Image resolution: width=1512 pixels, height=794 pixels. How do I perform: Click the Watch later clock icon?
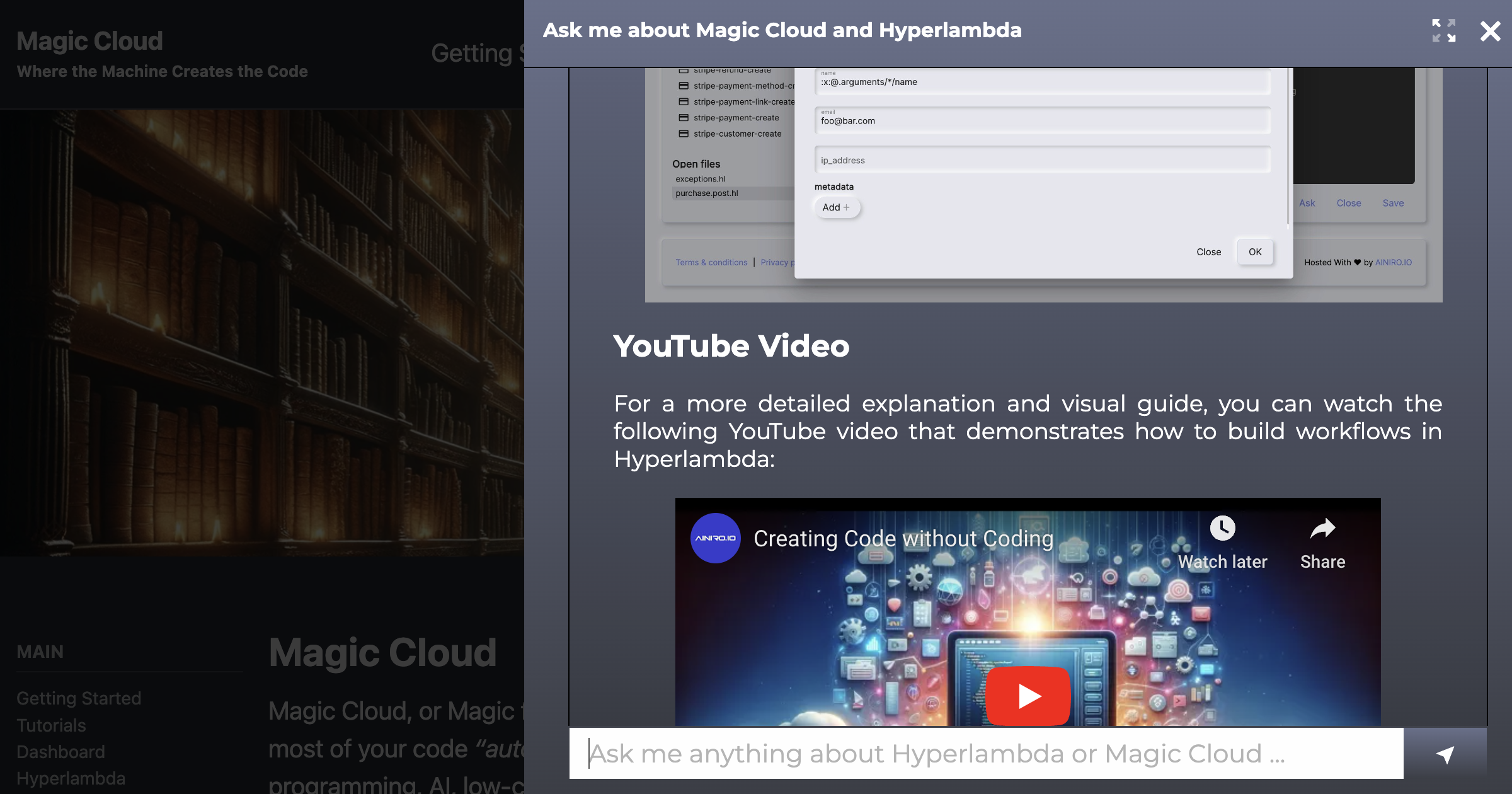[1222, 528]
